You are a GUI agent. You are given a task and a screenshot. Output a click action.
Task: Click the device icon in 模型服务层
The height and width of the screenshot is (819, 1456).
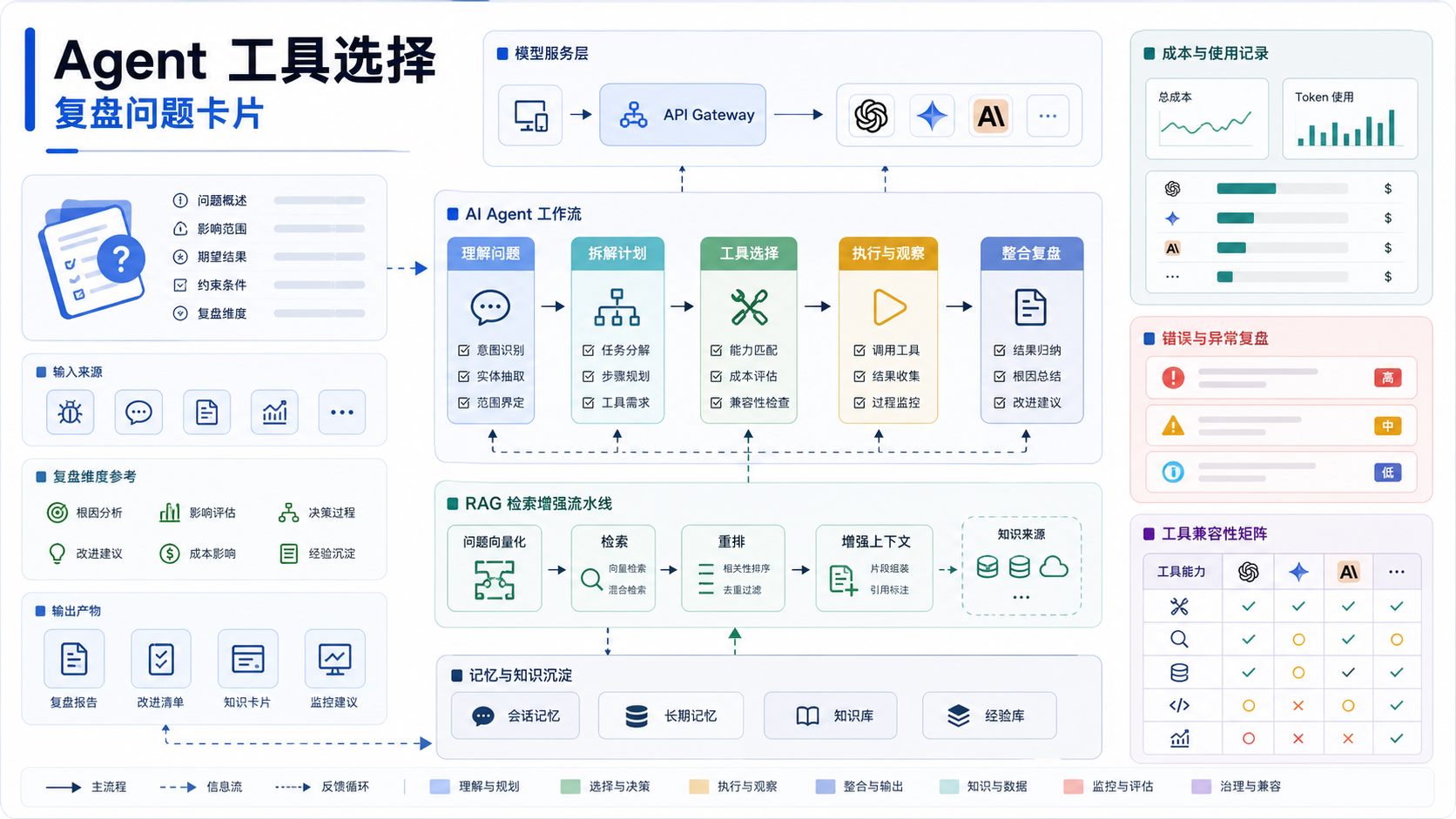(x=530, y=115)
